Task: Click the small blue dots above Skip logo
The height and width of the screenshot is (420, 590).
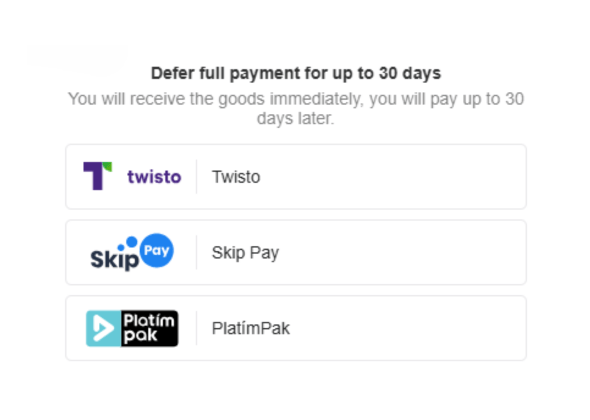Action: [x=128, y=244]
